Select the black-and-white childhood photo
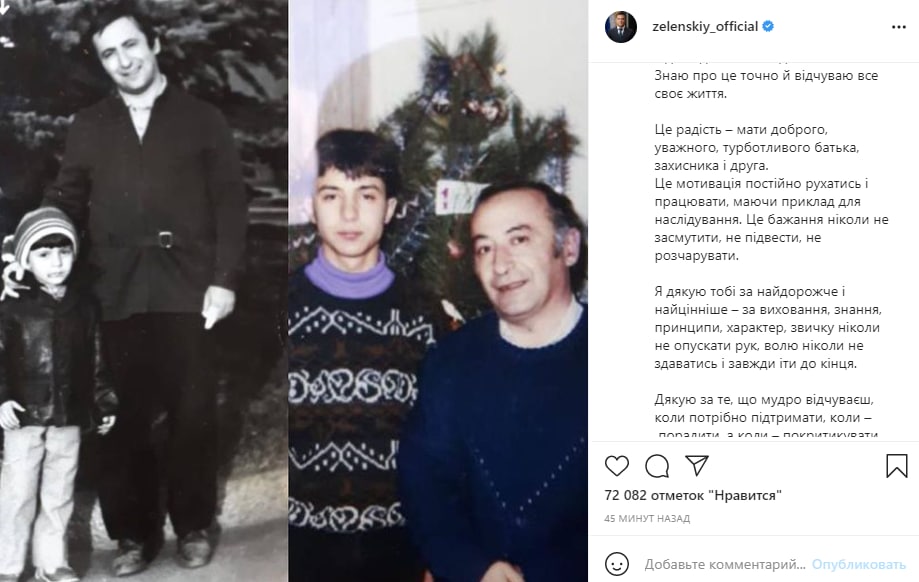Viewport: 919px width, 582px height. click(144, 291)
